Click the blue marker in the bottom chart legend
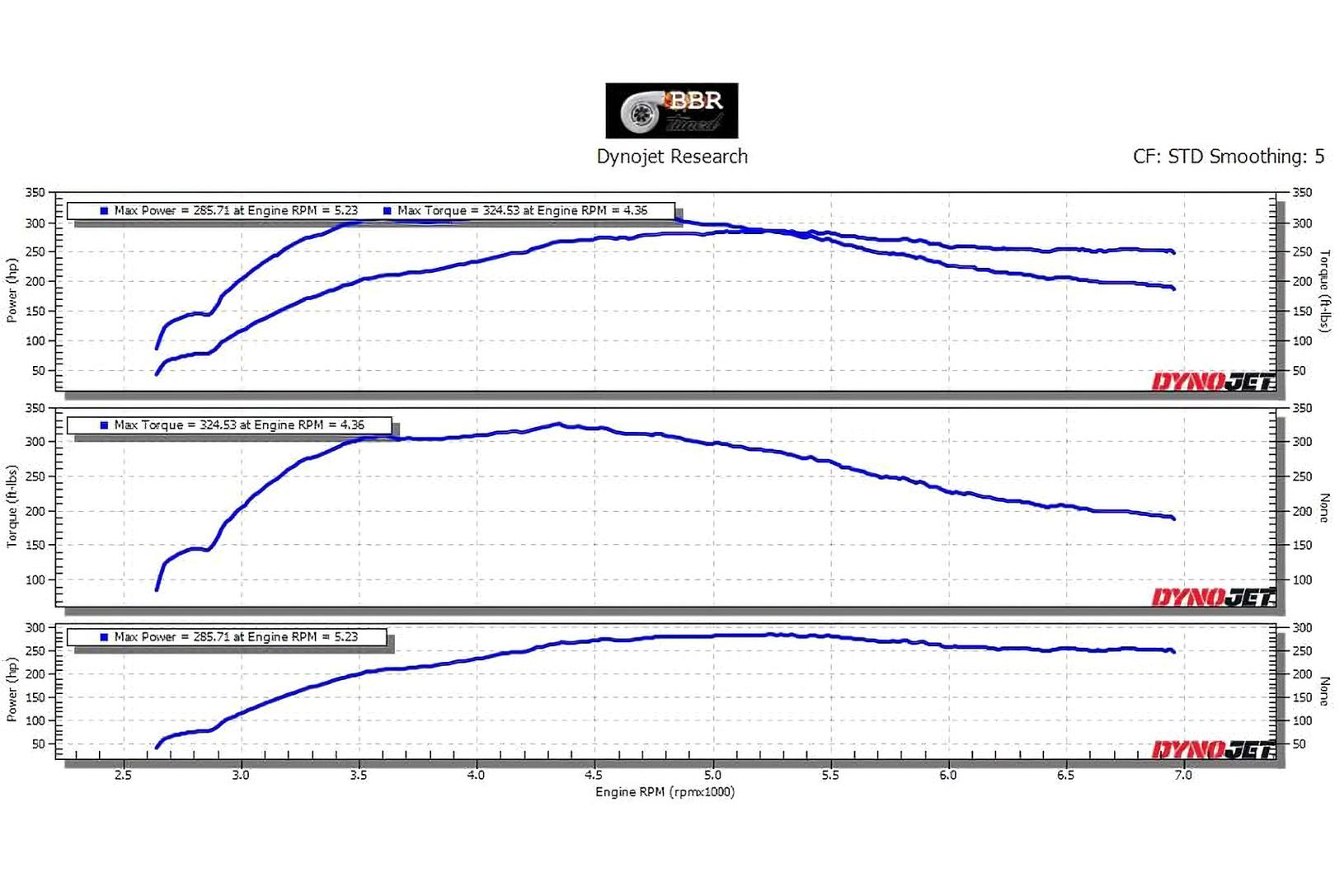1344x896 pixels. pos(104,637)
